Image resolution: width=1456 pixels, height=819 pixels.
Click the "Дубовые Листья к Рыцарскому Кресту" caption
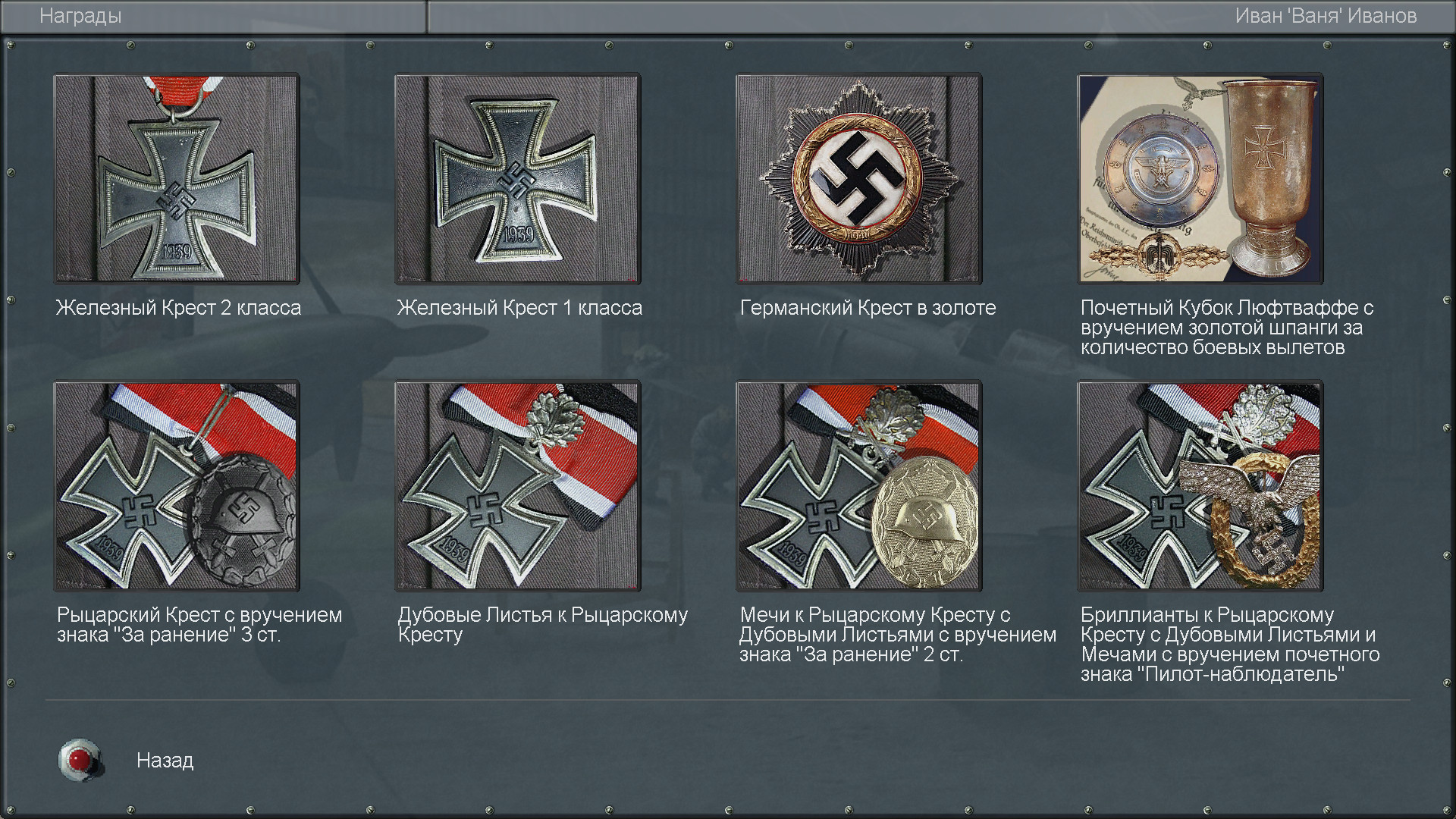click(543, 625)
